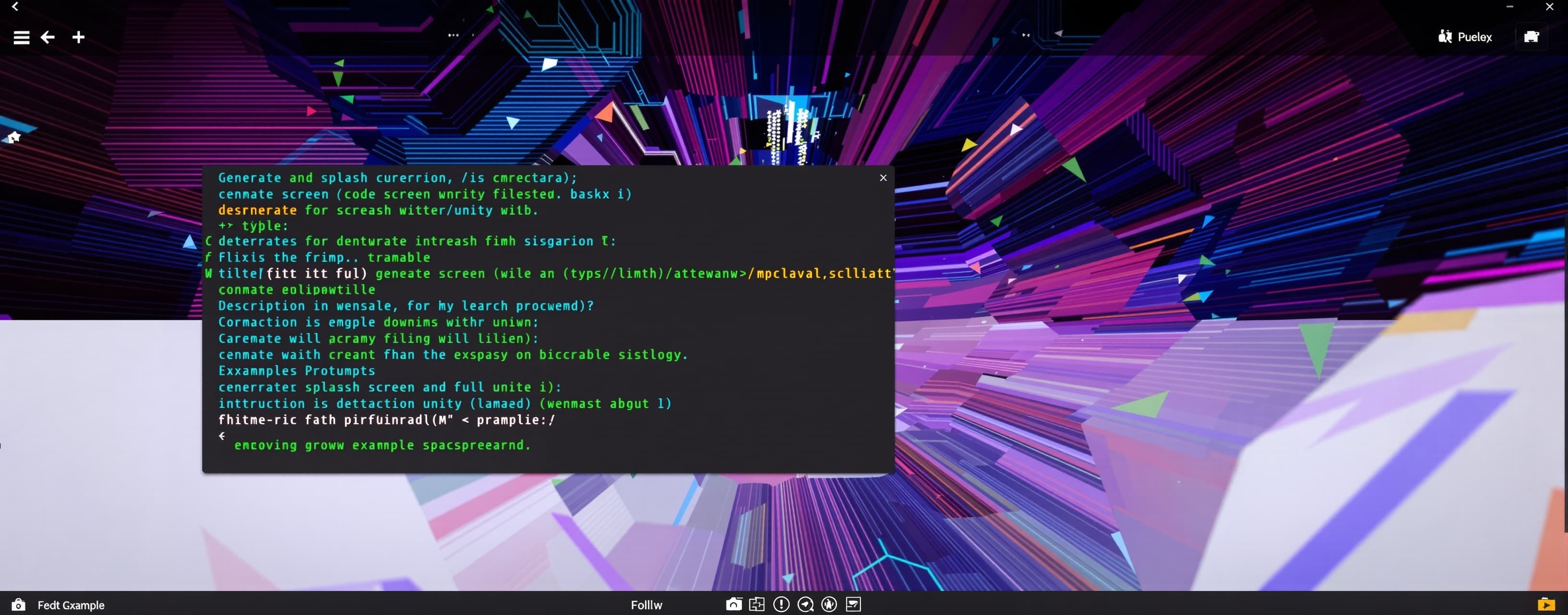
Task: Click the small star icon on the left edge
Action: pyautogui.click(x=14, y=137)
